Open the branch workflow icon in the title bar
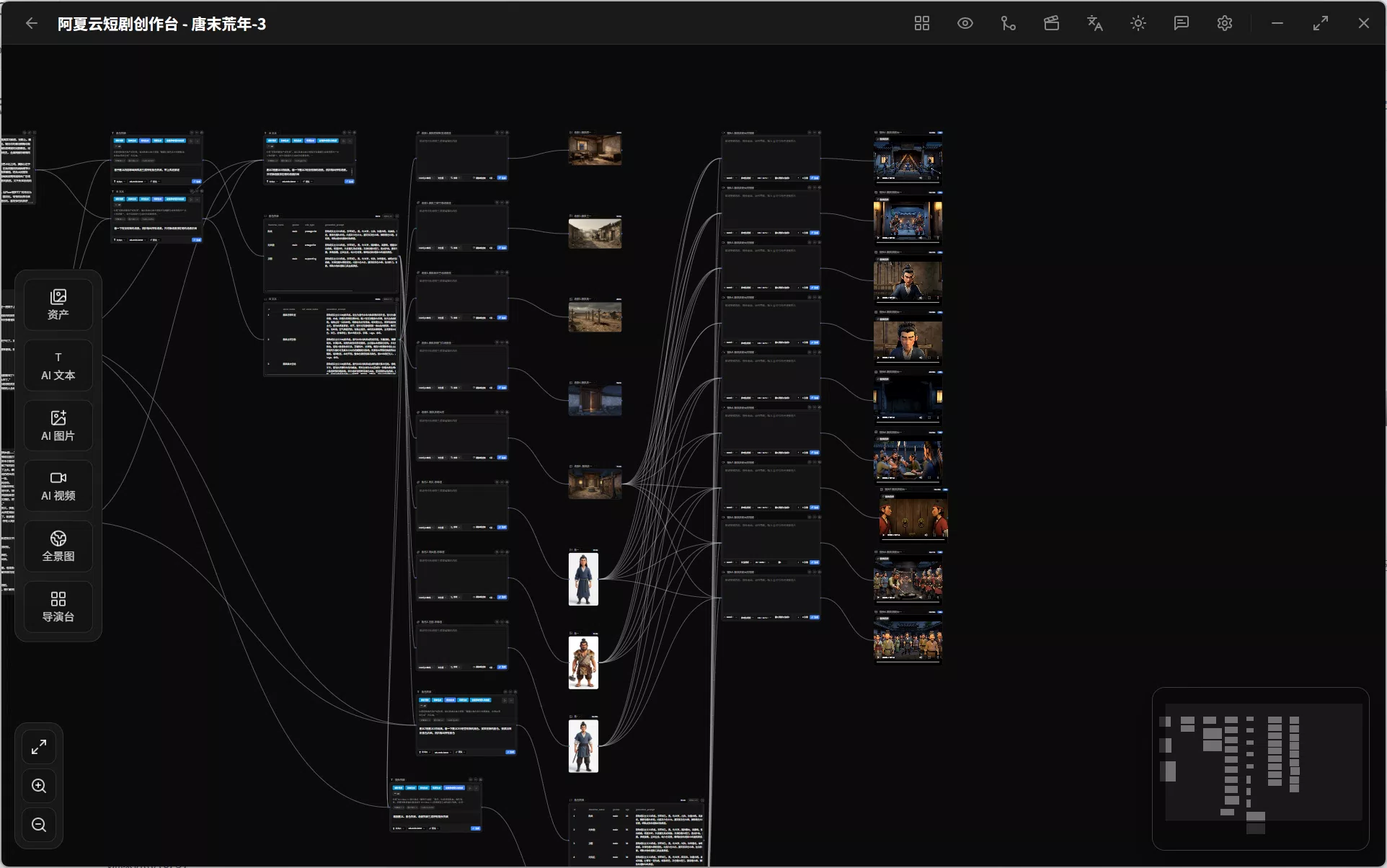 (x=1009, y=23)
